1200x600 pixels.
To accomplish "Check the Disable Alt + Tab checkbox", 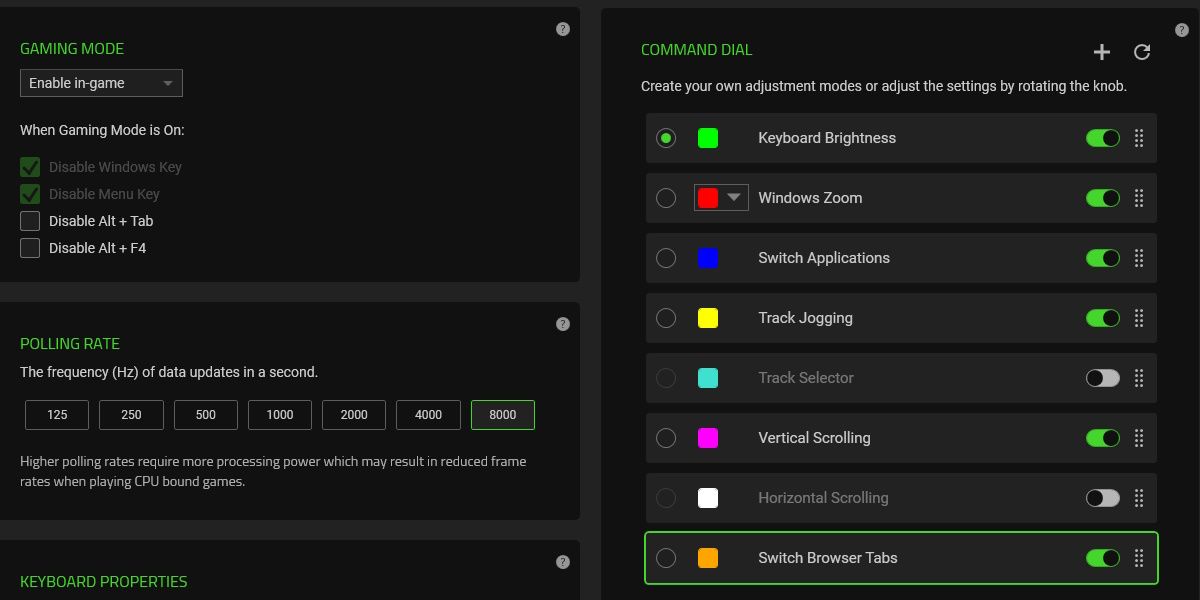I will [x=30, y=221].
